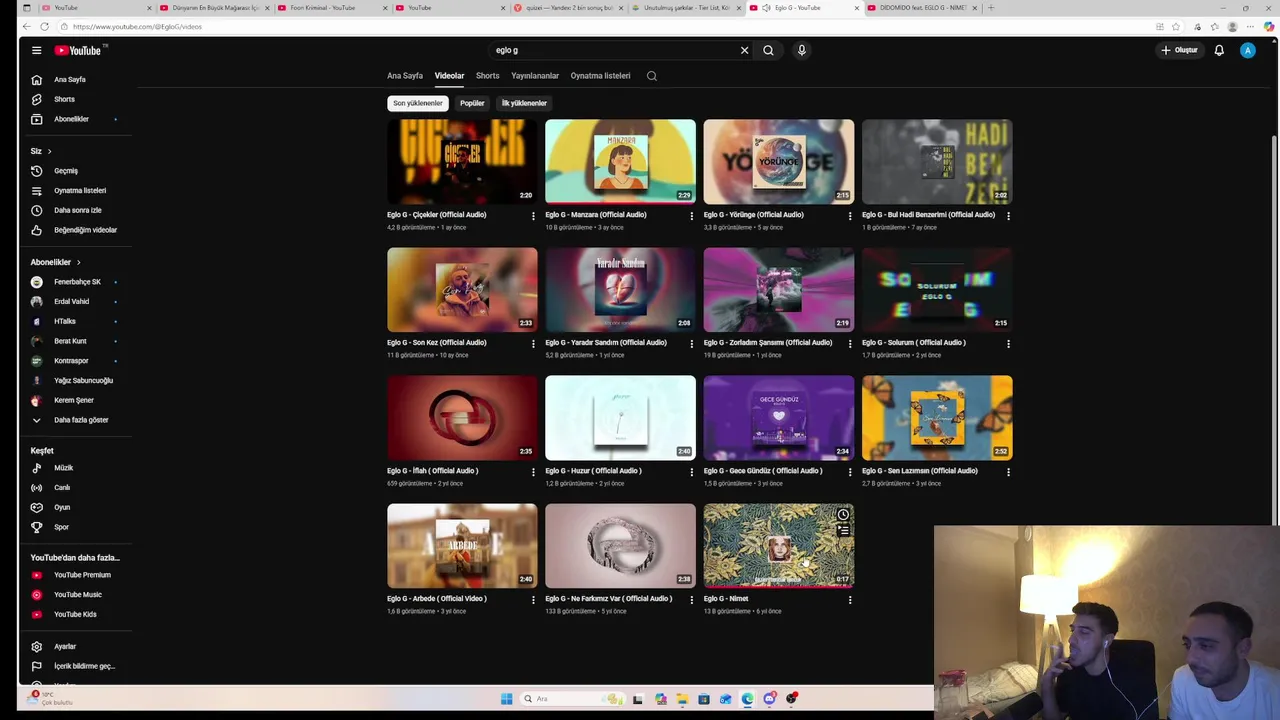Image resolution: width=1280 pixels, height=720 pixels.
Task: Open YouTube Kids in sidebar
Action: click(75, 615)
